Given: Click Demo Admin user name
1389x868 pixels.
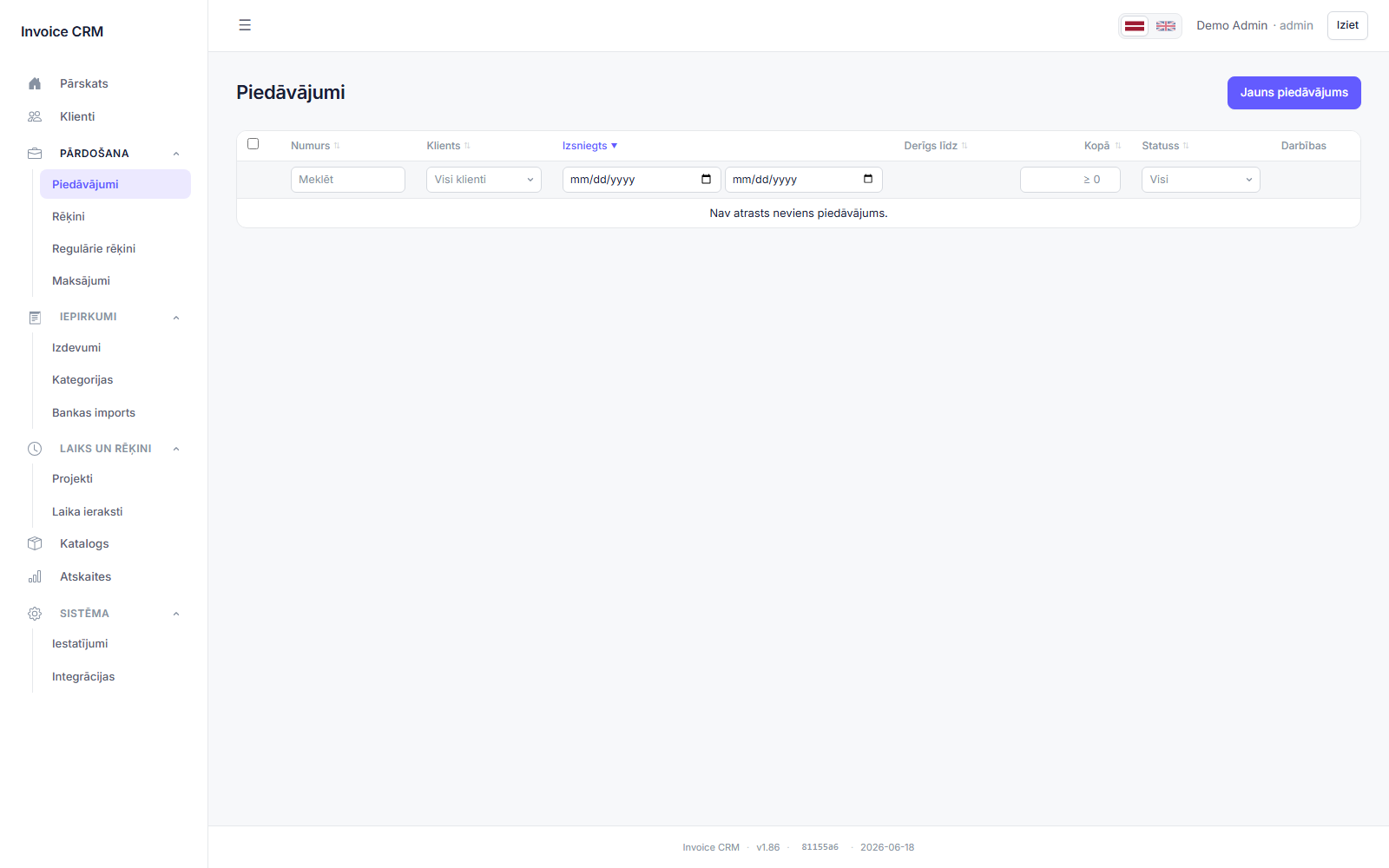Looking at the screenshot, I should click(1232, 25).
